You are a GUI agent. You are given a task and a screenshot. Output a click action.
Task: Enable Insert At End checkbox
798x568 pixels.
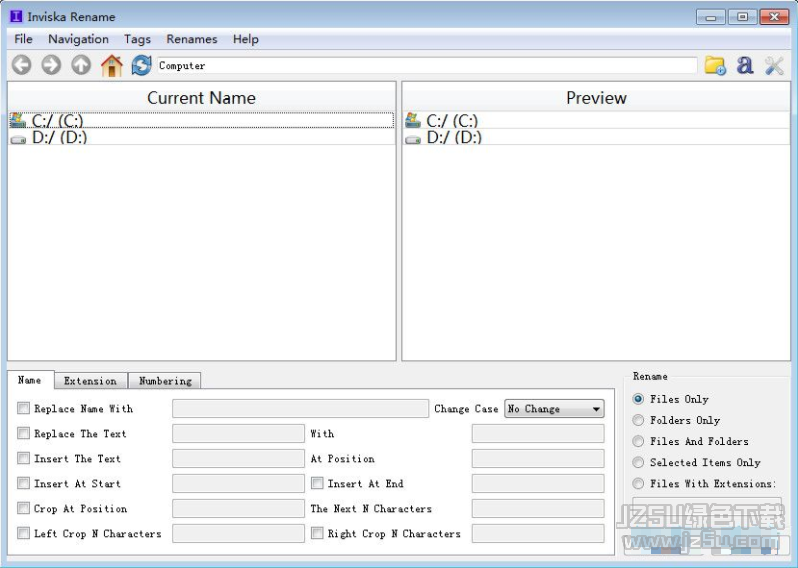tap(317, 483)
